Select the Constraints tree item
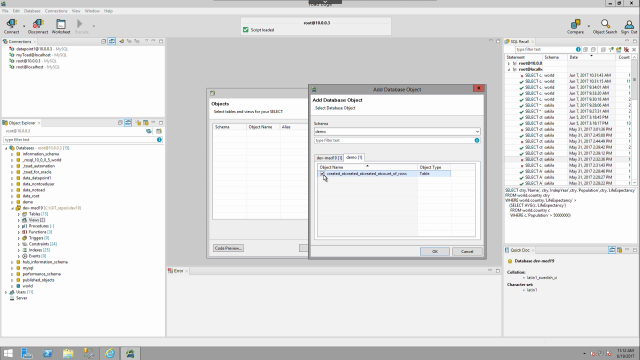This screenshot has height=360, width=640. (40, 244)
